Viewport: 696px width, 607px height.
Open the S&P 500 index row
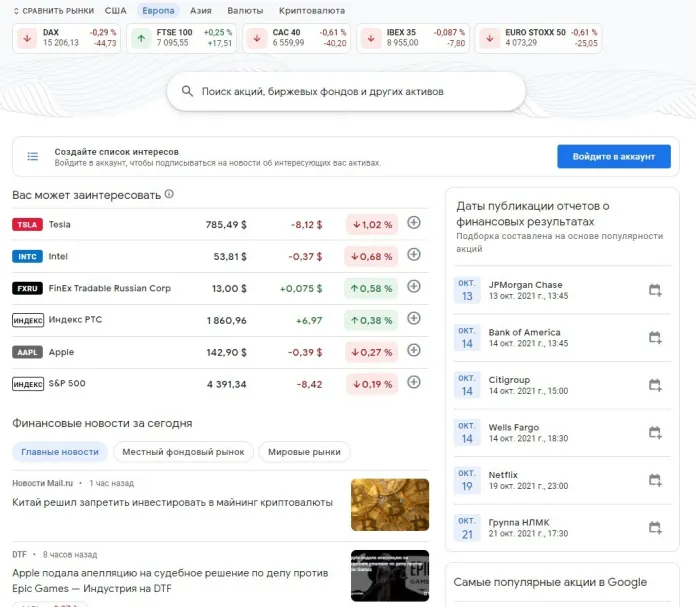(x=220, y=384)
